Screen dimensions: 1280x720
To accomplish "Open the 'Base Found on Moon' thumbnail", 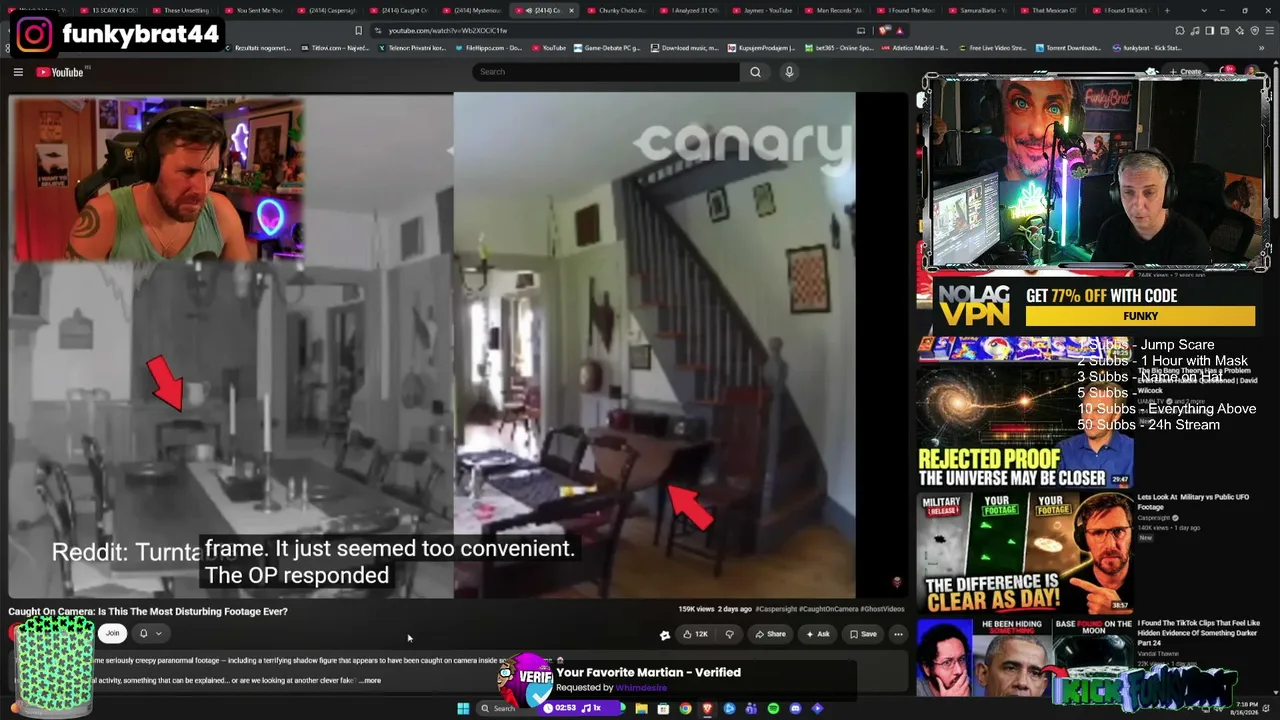I will [1025, 657].
